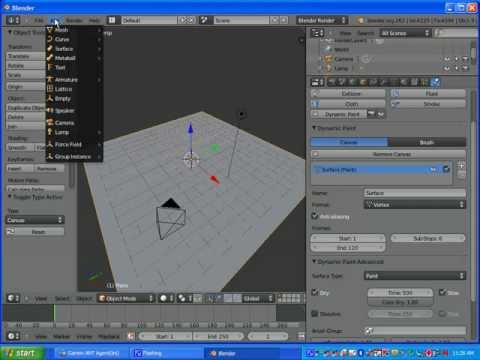Image resolution: width=480 pixels, height=360 pixels.
Task: Click the 3D View editor type icon
Action: 14,298
